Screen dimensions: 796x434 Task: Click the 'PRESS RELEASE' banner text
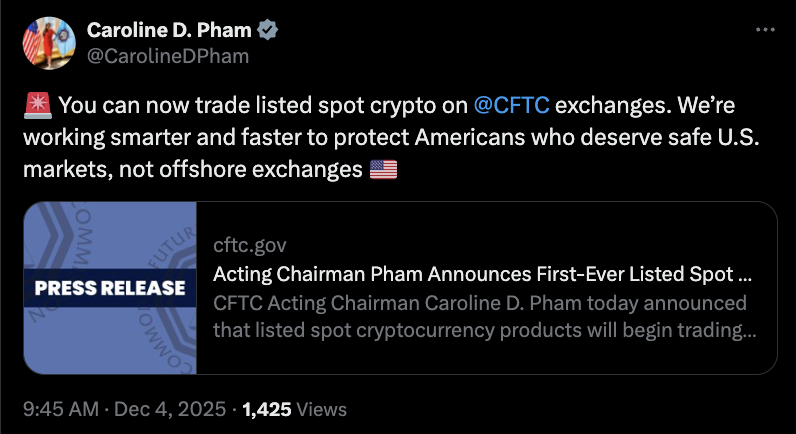pos(110,288)
